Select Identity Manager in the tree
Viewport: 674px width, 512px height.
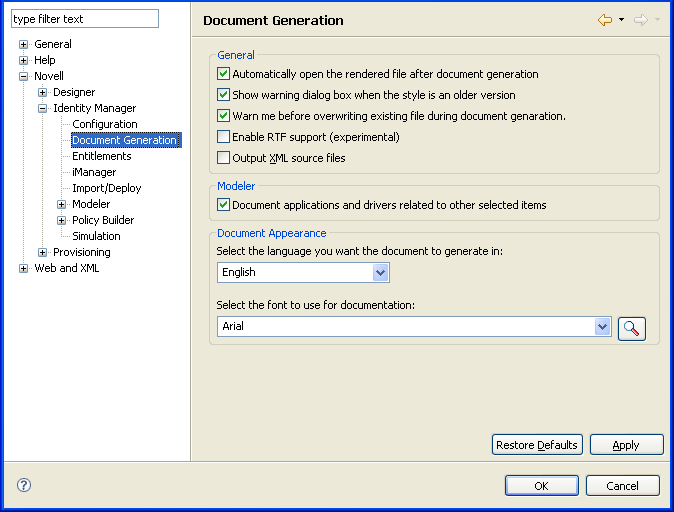coord(94,108)
